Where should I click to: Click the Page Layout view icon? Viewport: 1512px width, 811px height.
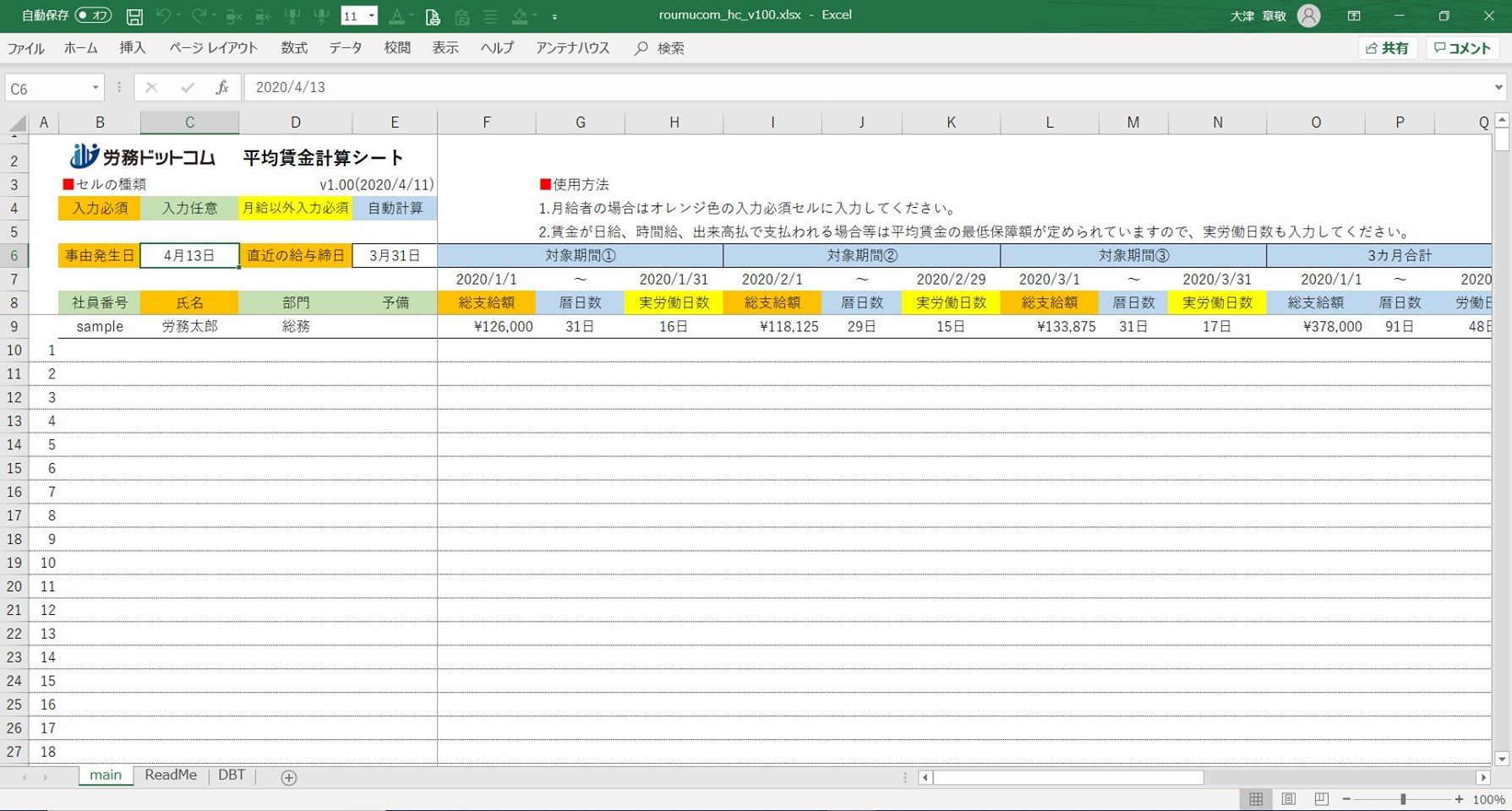click(1289, 799)
